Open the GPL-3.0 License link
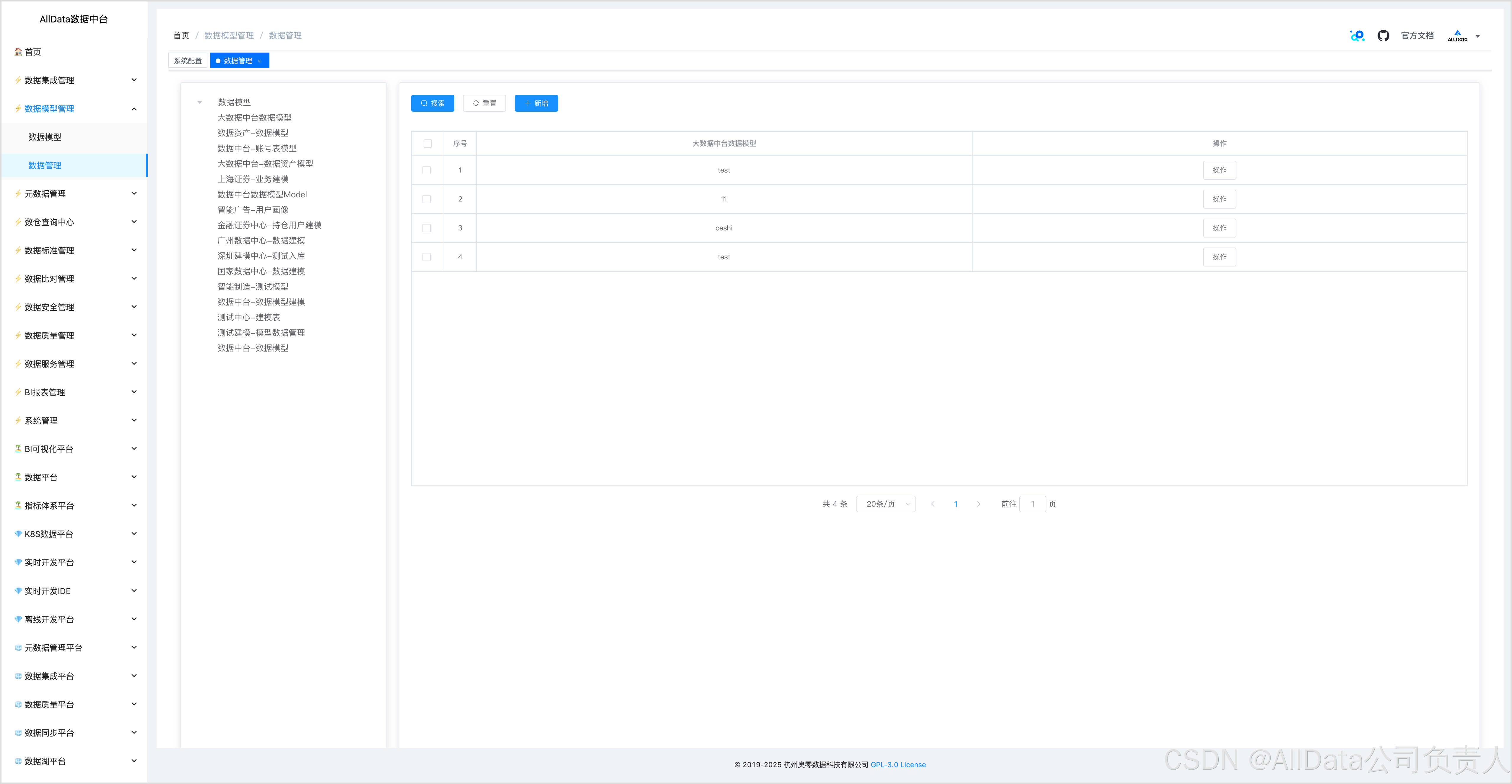This screenshot has height=784, width=1512. (x=898, y=765)
